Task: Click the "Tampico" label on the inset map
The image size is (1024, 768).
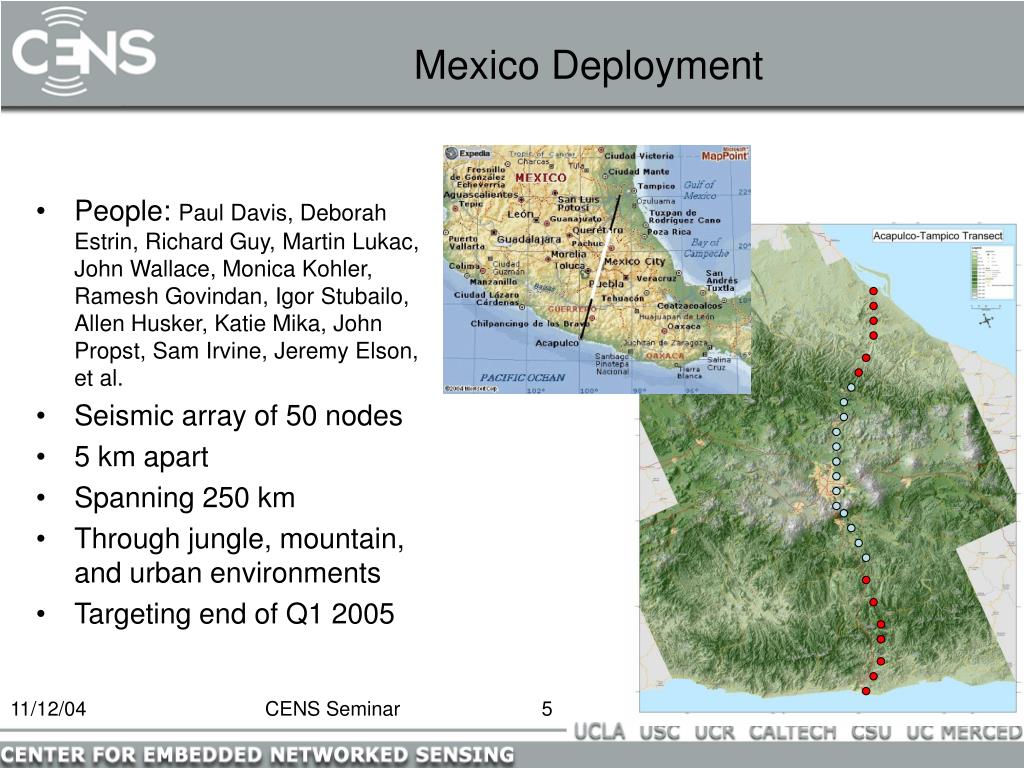Action: pyautogui.click(x=656, y=186)
